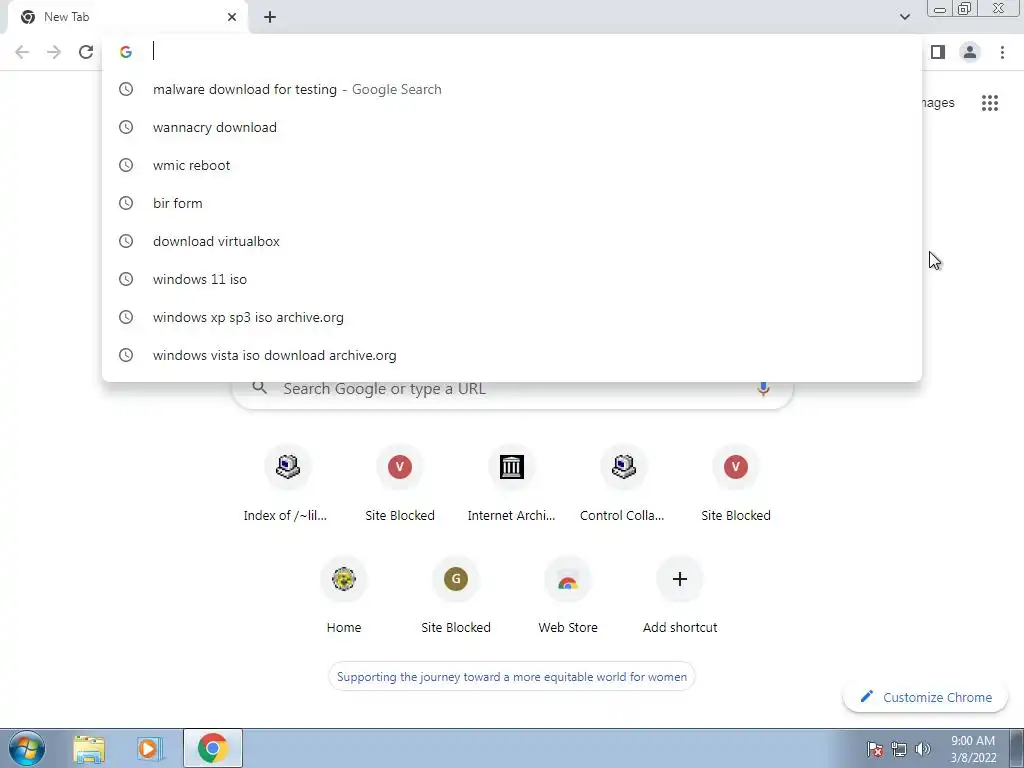Choose suggestion malware download for testing
This screenshot has height=768, width=1024.
point(512,89)
